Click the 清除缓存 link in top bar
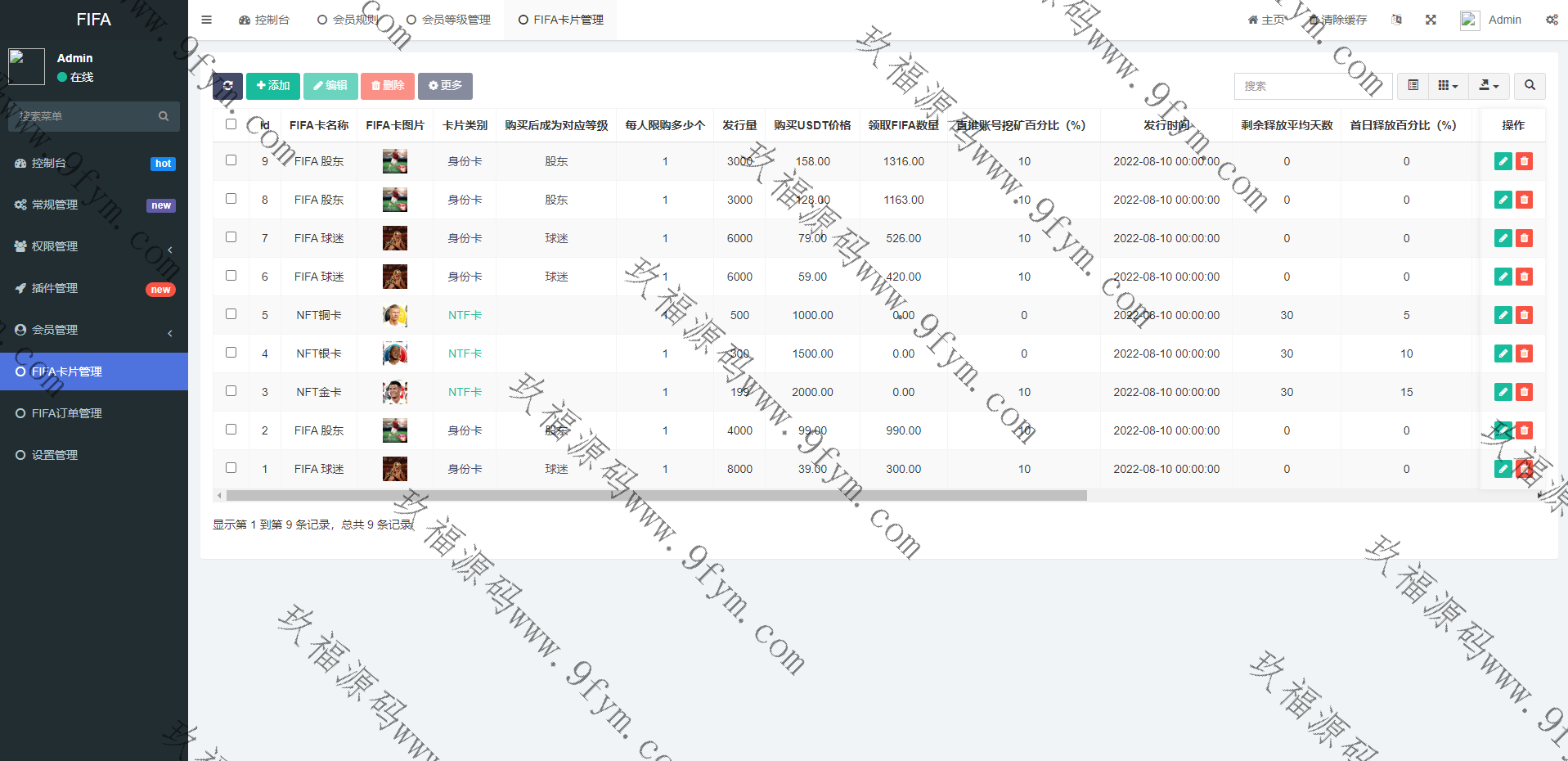This screenshot has width=1568, height=761. pyautogui.click(x=1338, y=20)
